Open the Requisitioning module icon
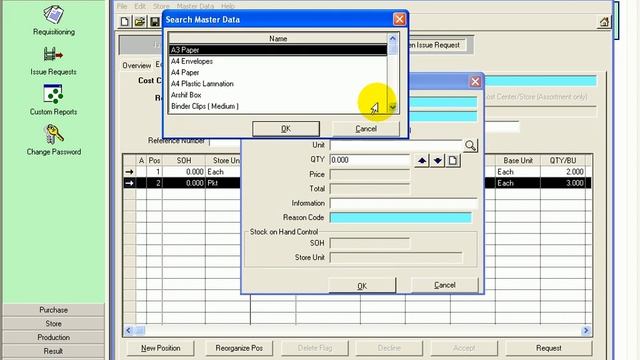 [53, 15]
